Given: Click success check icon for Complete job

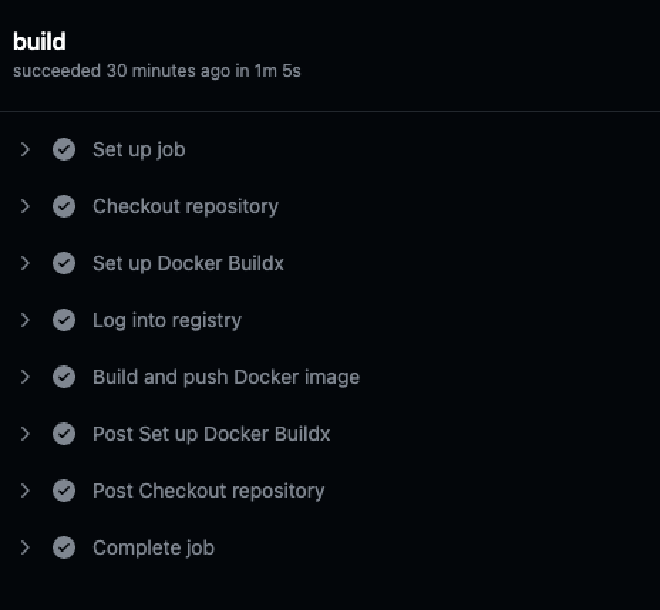Looking at the screenshot, I should click(64, 548).
